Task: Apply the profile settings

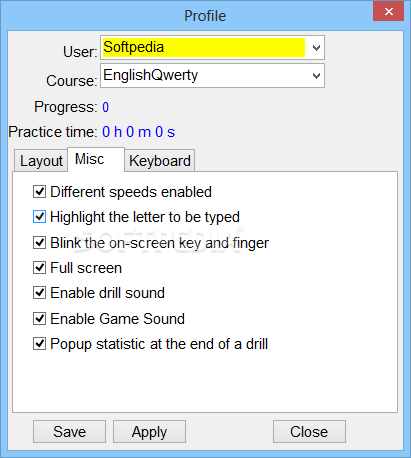Action: pyautogui.click(x=149, y=432)
